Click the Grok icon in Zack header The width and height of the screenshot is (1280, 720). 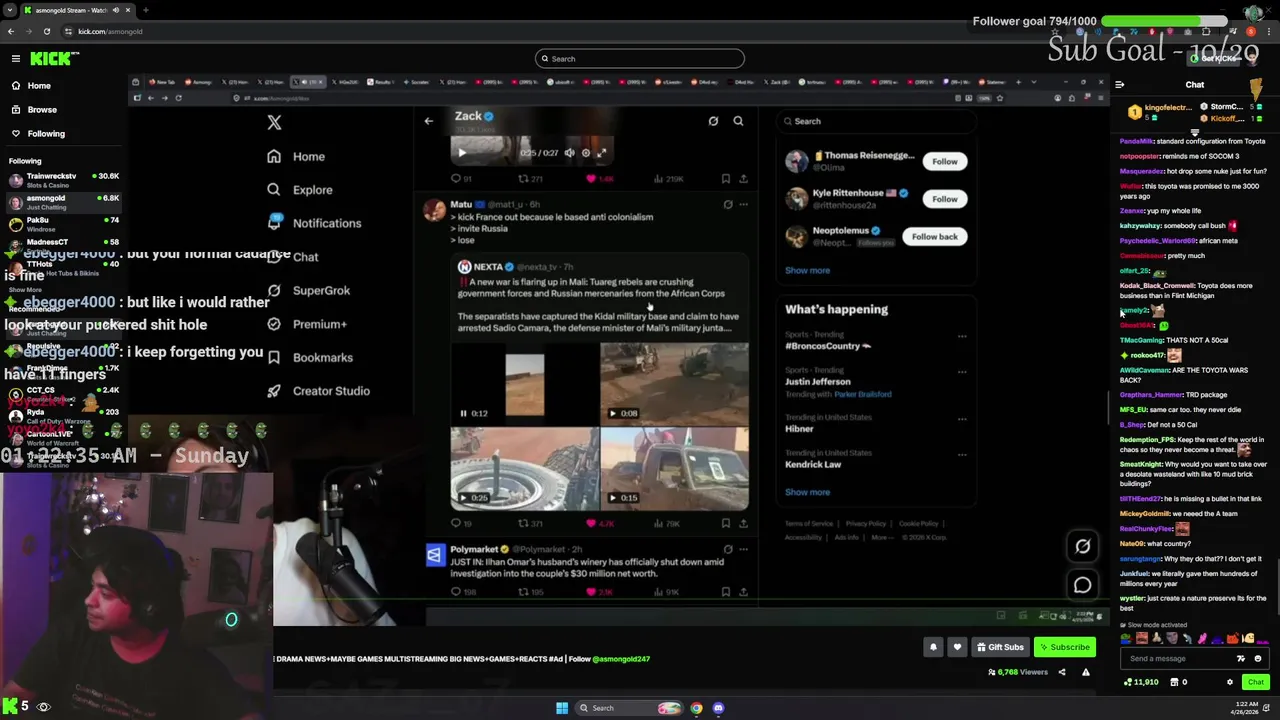pos(713,121)
